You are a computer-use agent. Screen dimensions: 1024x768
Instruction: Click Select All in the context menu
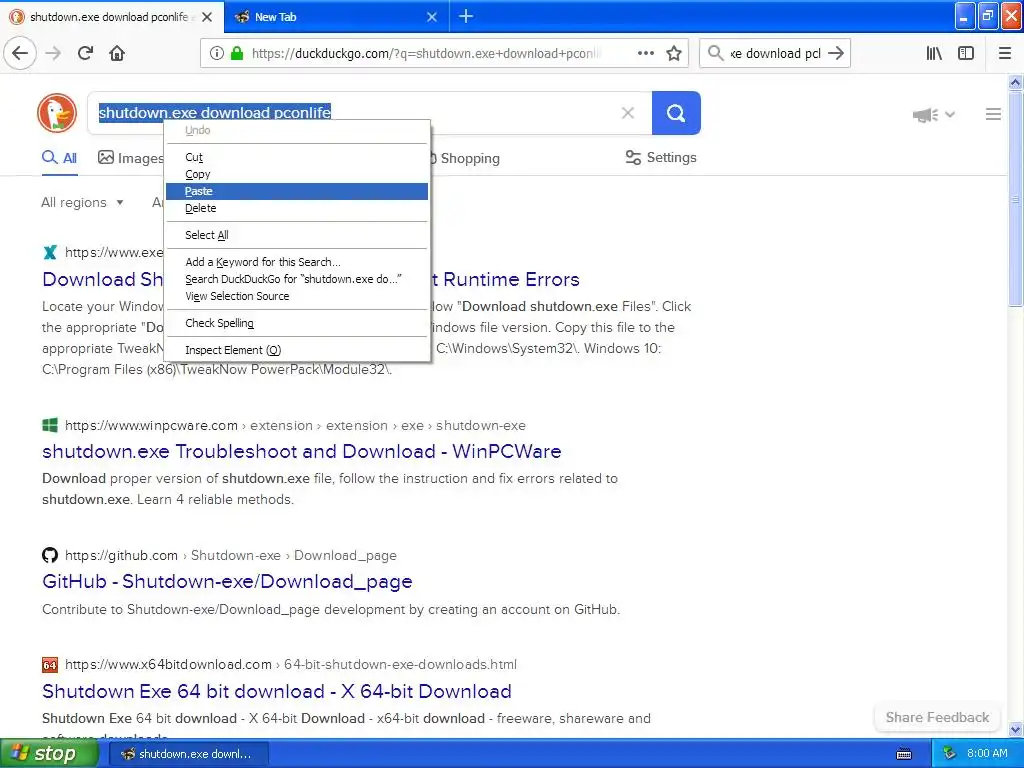297,234
